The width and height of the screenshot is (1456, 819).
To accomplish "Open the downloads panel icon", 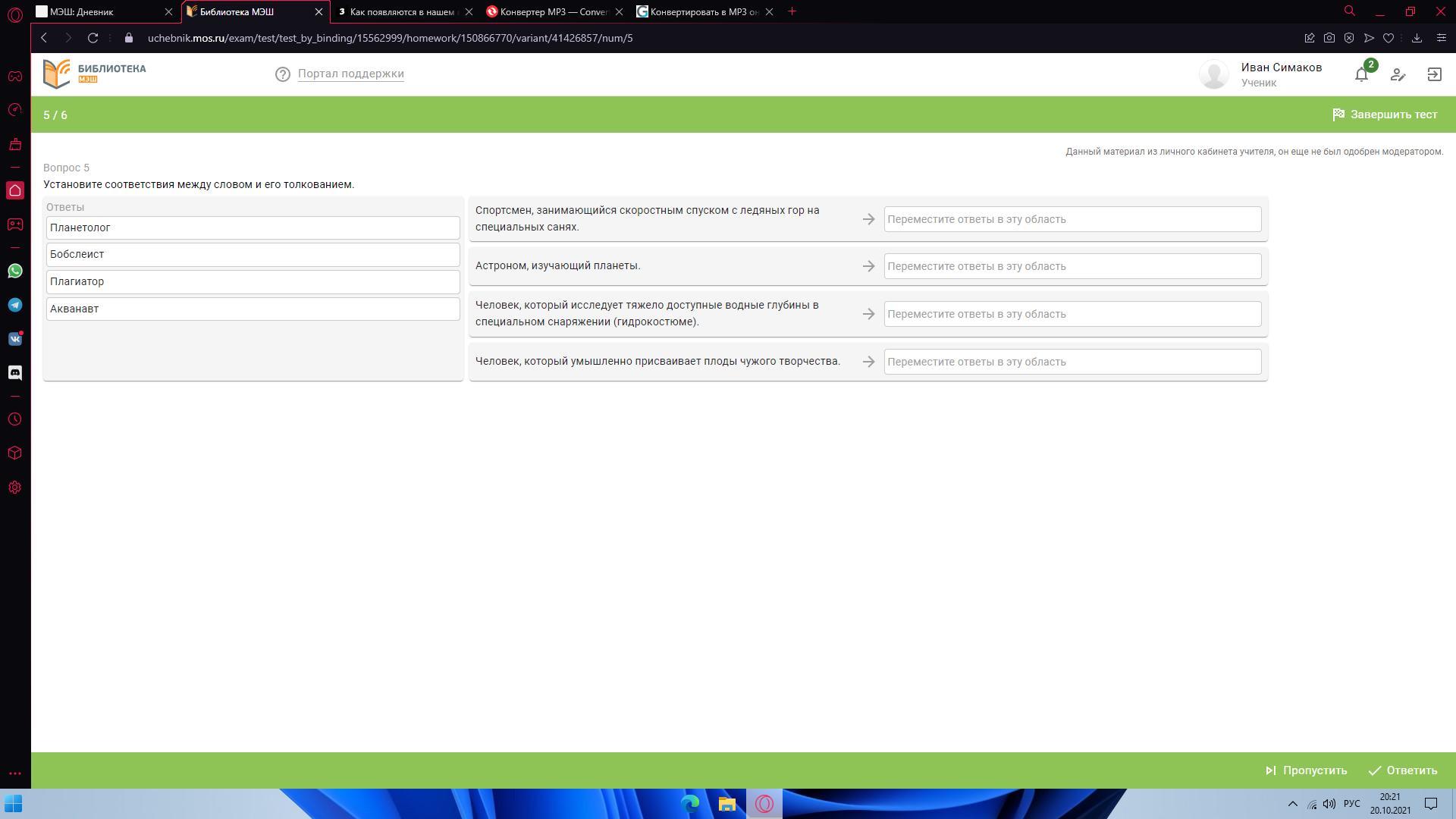I will pyautogui.click(x=1416, y=38).
